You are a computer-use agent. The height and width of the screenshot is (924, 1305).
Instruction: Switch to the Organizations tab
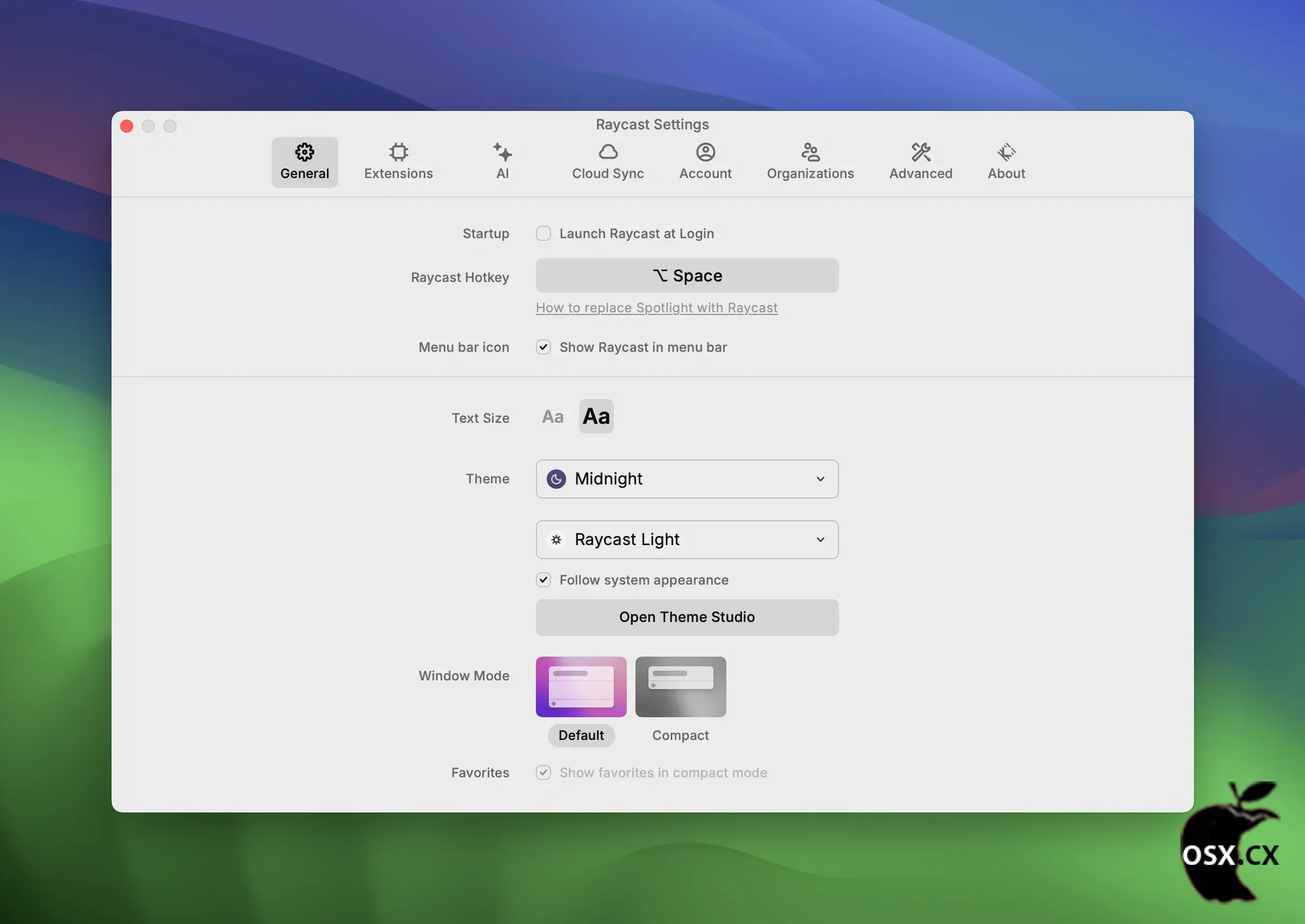[810, 162]
